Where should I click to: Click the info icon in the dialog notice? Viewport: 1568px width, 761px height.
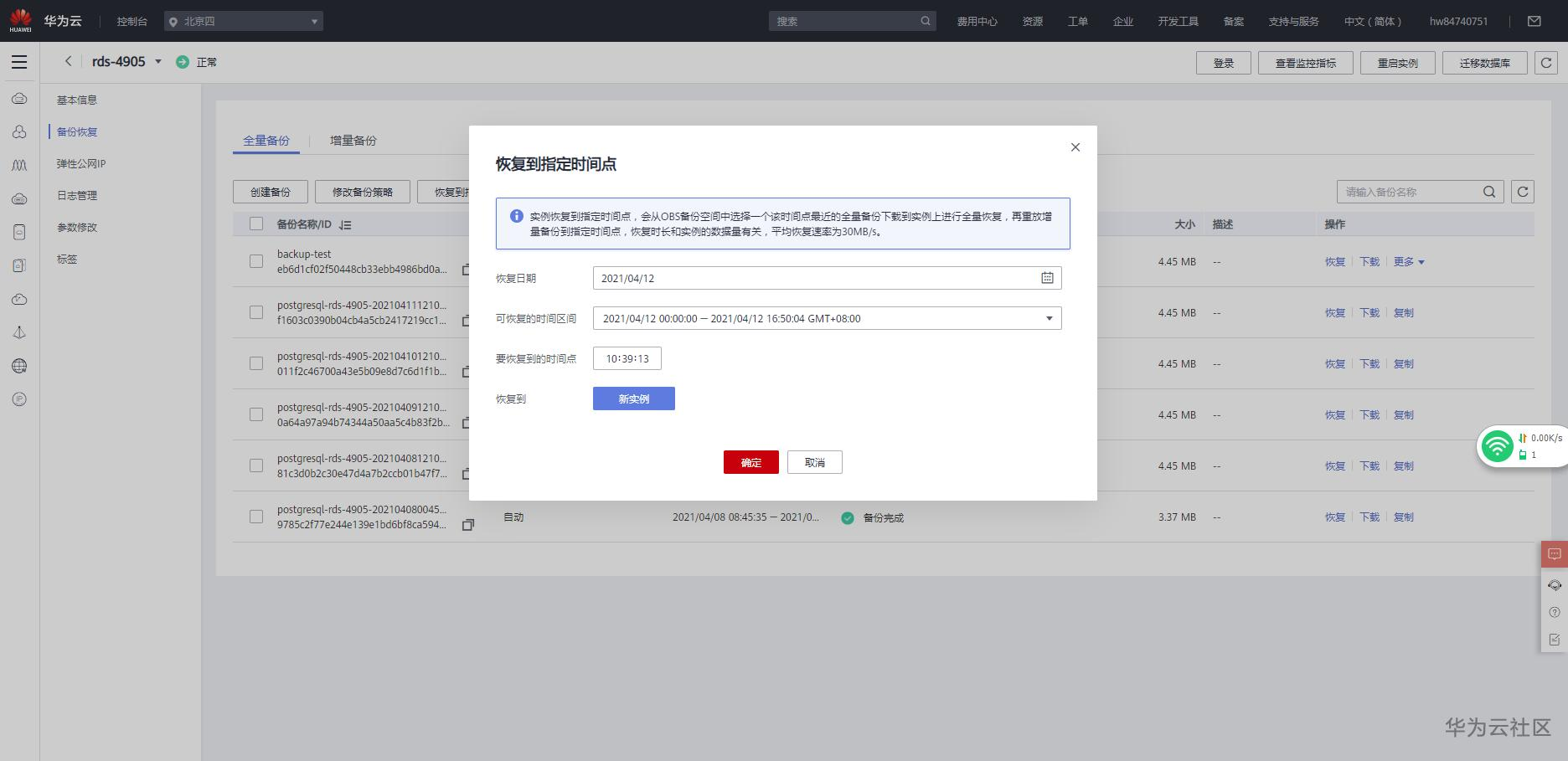[x=517, y=216]
